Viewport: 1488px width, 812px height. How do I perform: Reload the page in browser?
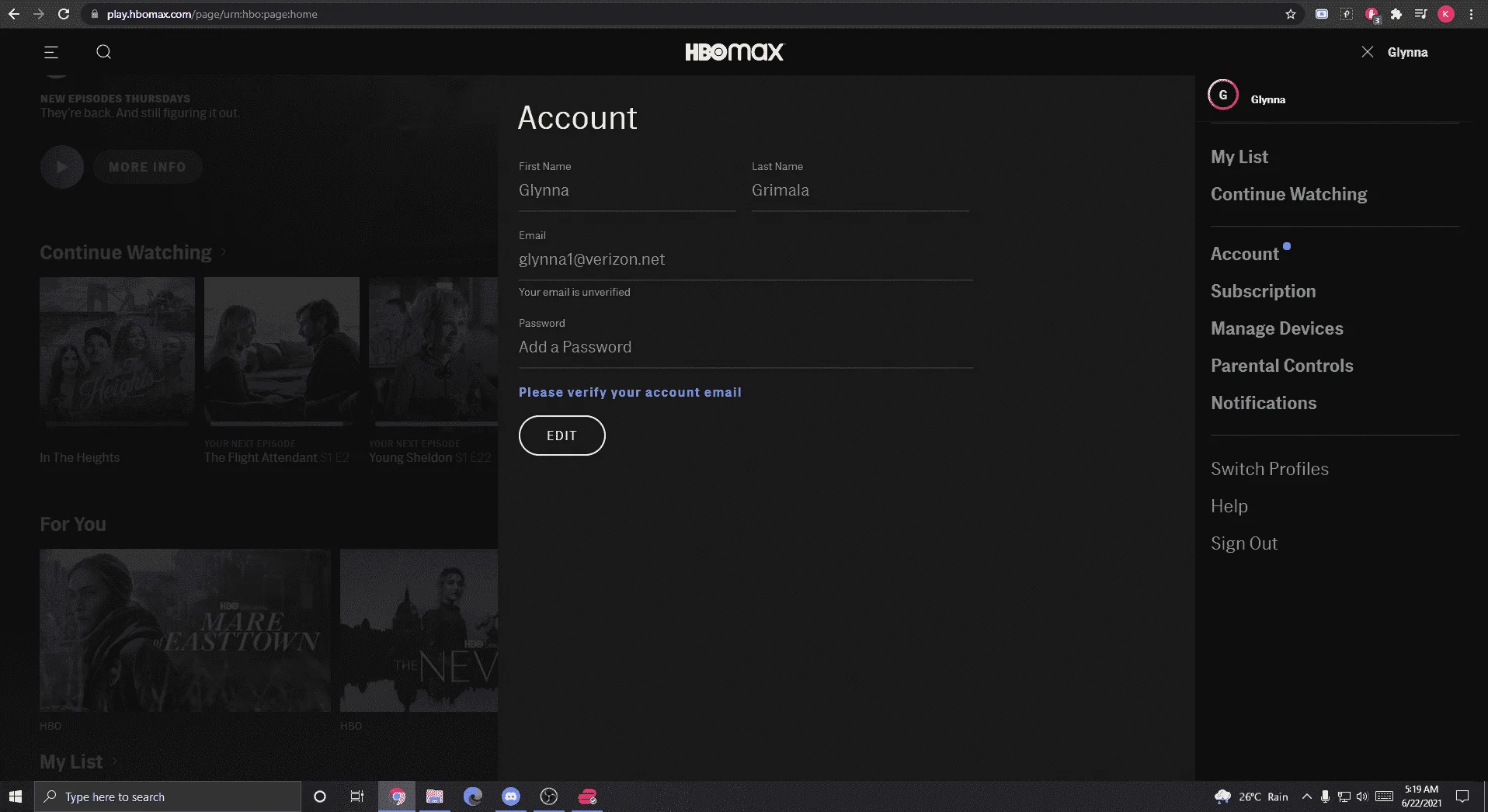(x=64, y=14)
